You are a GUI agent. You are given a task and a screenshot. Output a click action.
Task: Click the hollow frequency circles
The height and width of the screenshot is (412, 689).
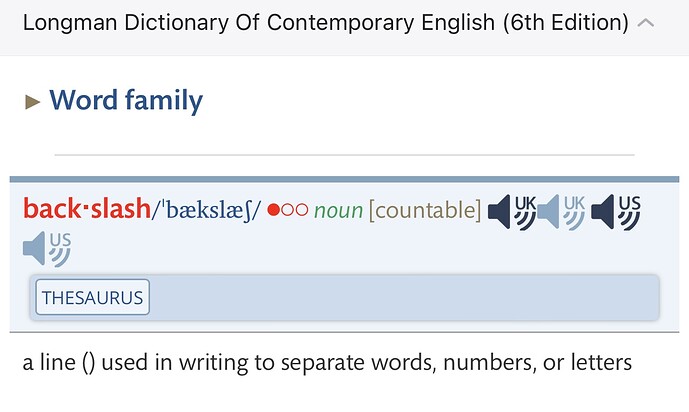[295, 211]
